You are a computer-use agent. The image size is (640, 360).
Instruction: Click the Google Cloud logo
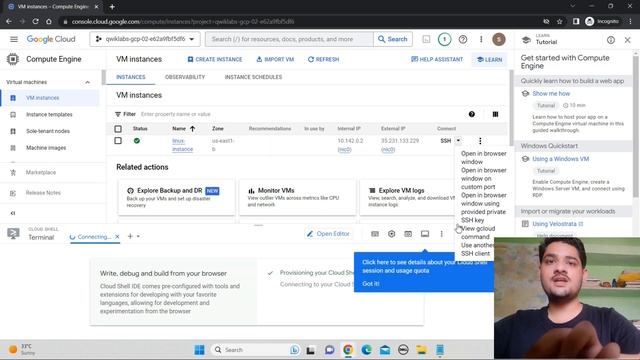pyautogui.click(x=51, y=39)
